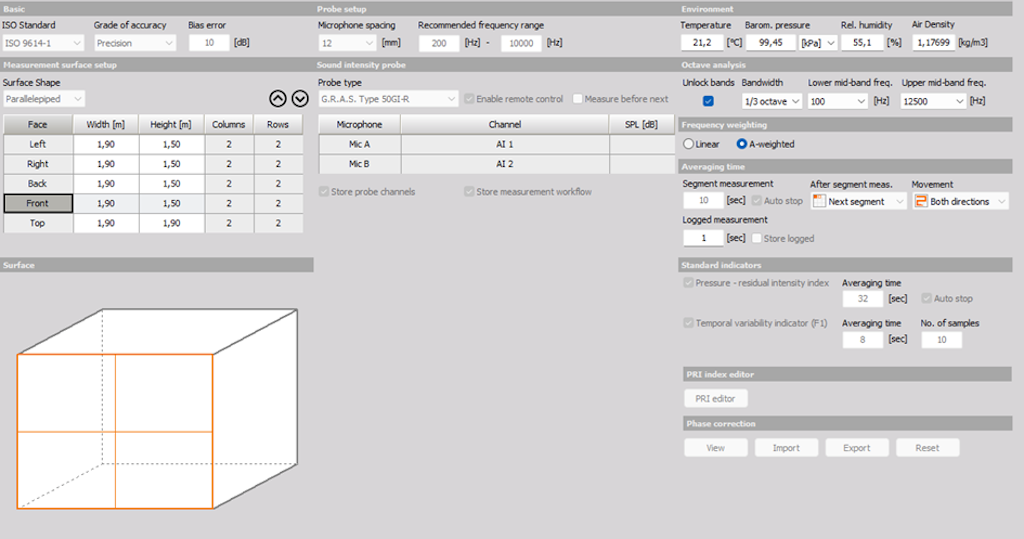
Task: Enable Measure before next checkbox
Action: click(x=577, y=99)
